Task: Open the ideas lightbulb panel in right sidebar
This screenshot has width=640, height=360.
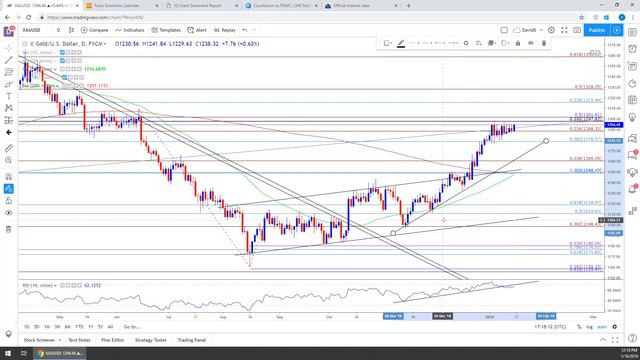Action: click(x=632, y=118)
